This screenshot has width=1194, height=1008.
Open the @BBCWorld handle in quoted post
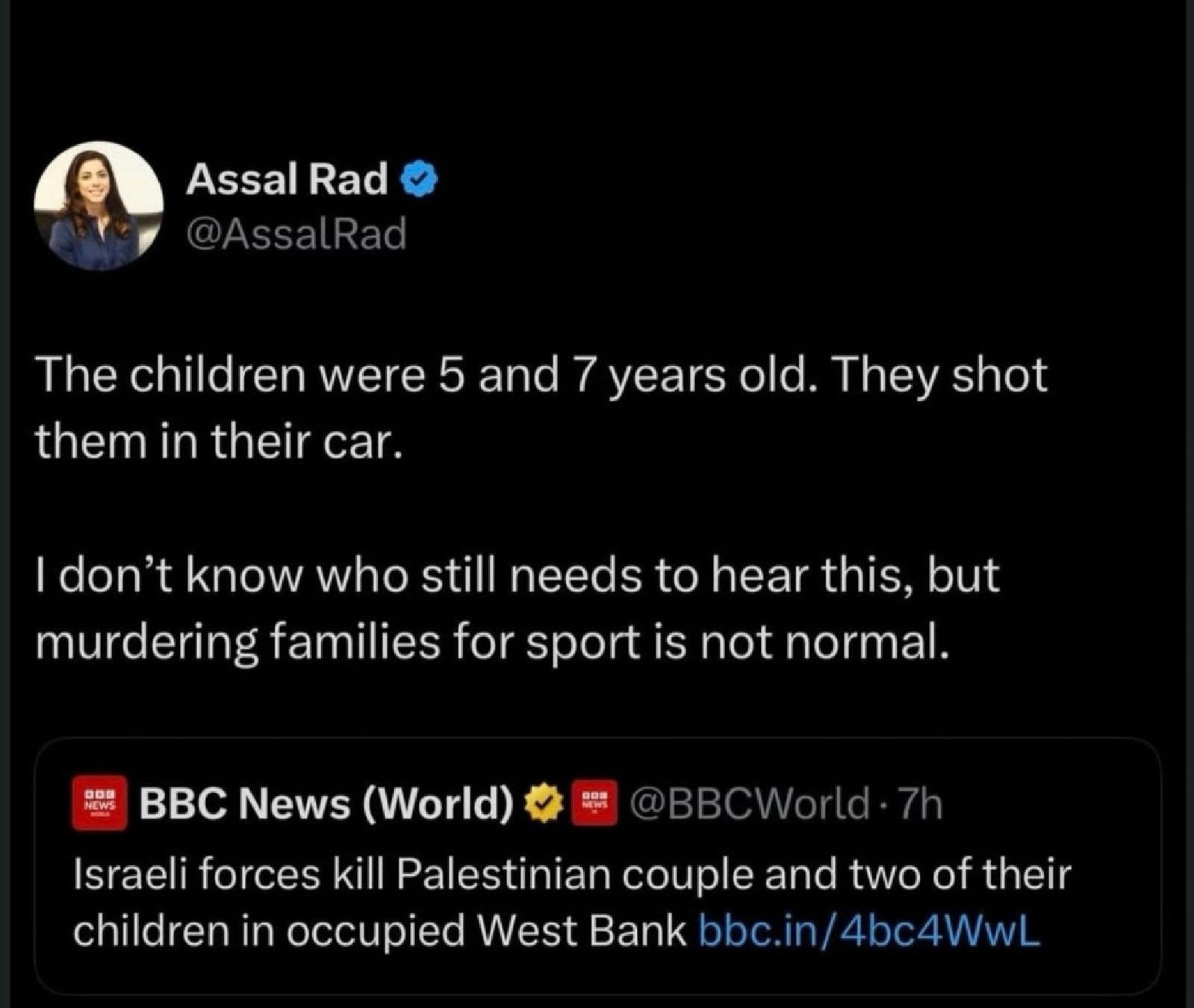[749, 803]
